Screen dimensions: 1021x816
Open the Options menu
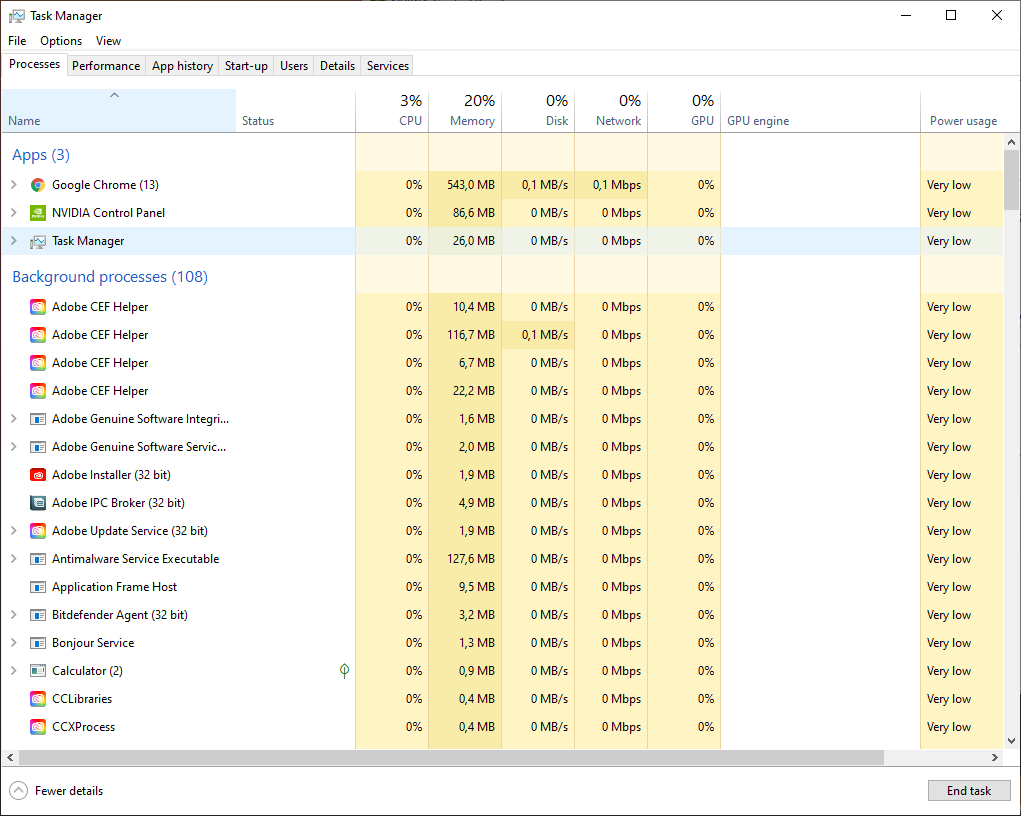click(x=61, y=41)
